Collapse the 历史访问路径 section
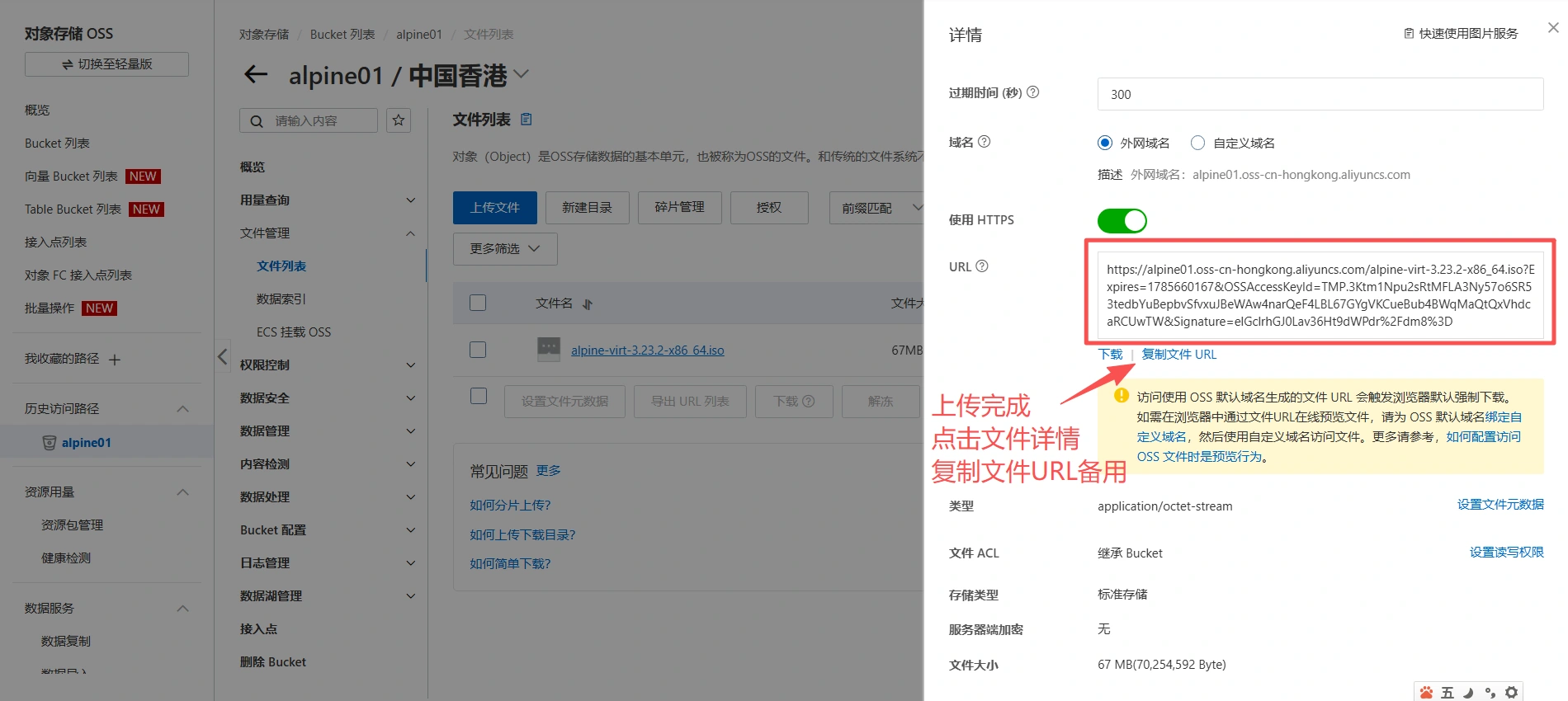Viewport: 1568px width, 701px height. click(182, 409)
